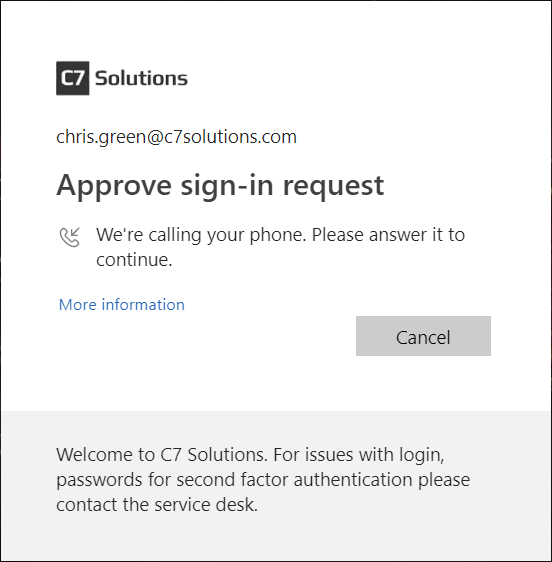Click the word passwords in the footer
The width and height of the screenshot is (552, 562).
(x=99, y=480)
